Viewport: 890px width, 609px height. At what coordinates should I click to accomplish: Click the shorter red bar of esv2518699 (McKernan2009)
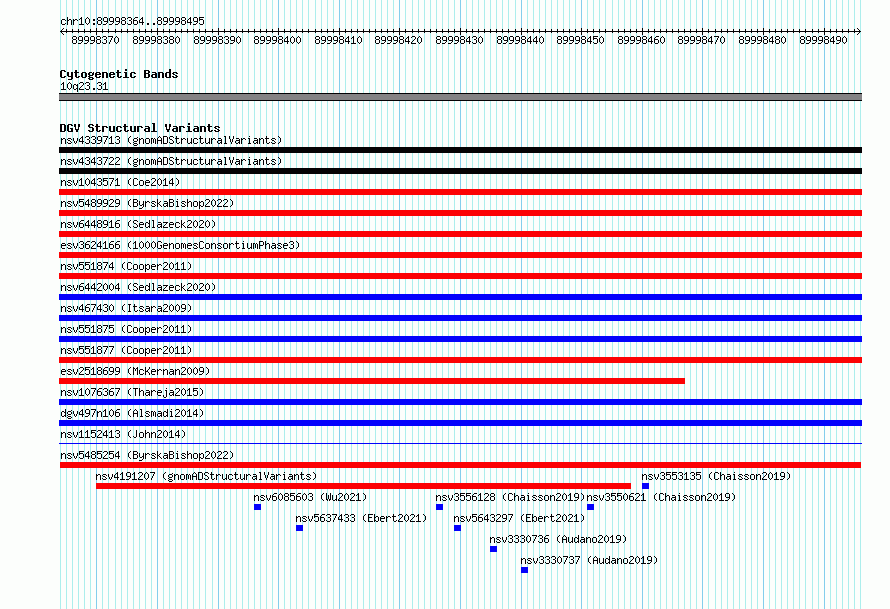(372, 381)
